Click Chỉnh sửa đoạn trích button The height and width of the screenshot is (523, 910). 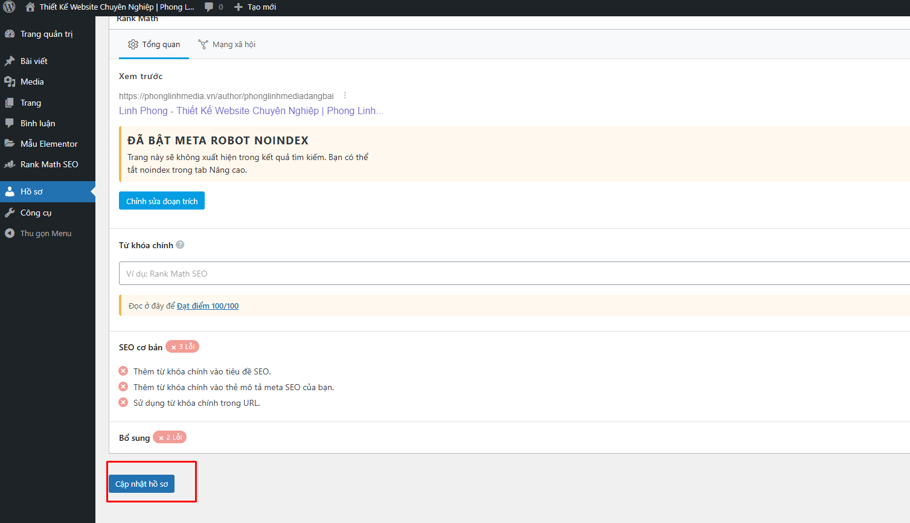click(162, 201)
